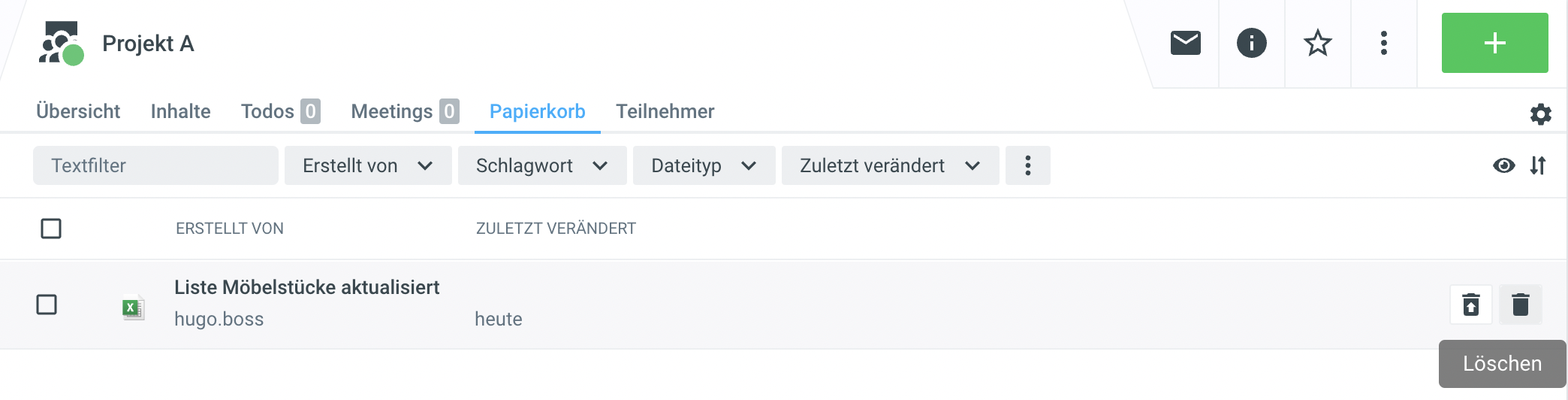Click the green plus add button

pyautogui.click(x=1494, y=43)
